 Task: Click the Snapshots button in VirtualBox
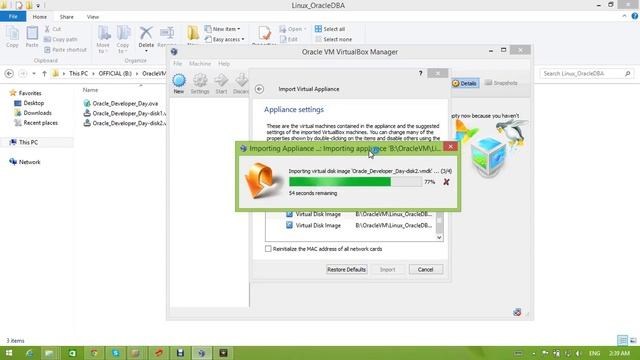pyautogui.click(x=501, y=83)
